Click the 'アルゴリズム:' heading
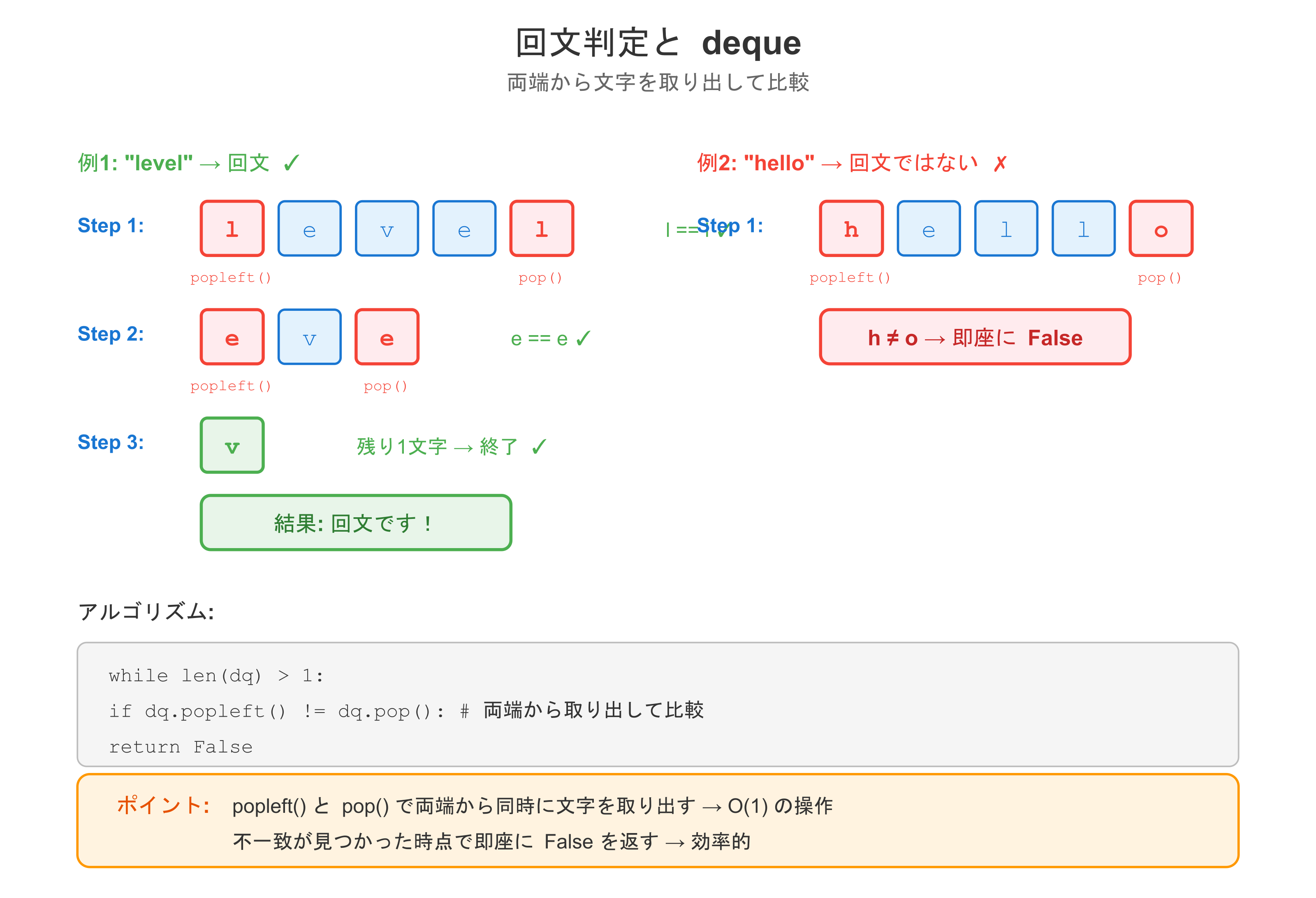 coord(146,611)
